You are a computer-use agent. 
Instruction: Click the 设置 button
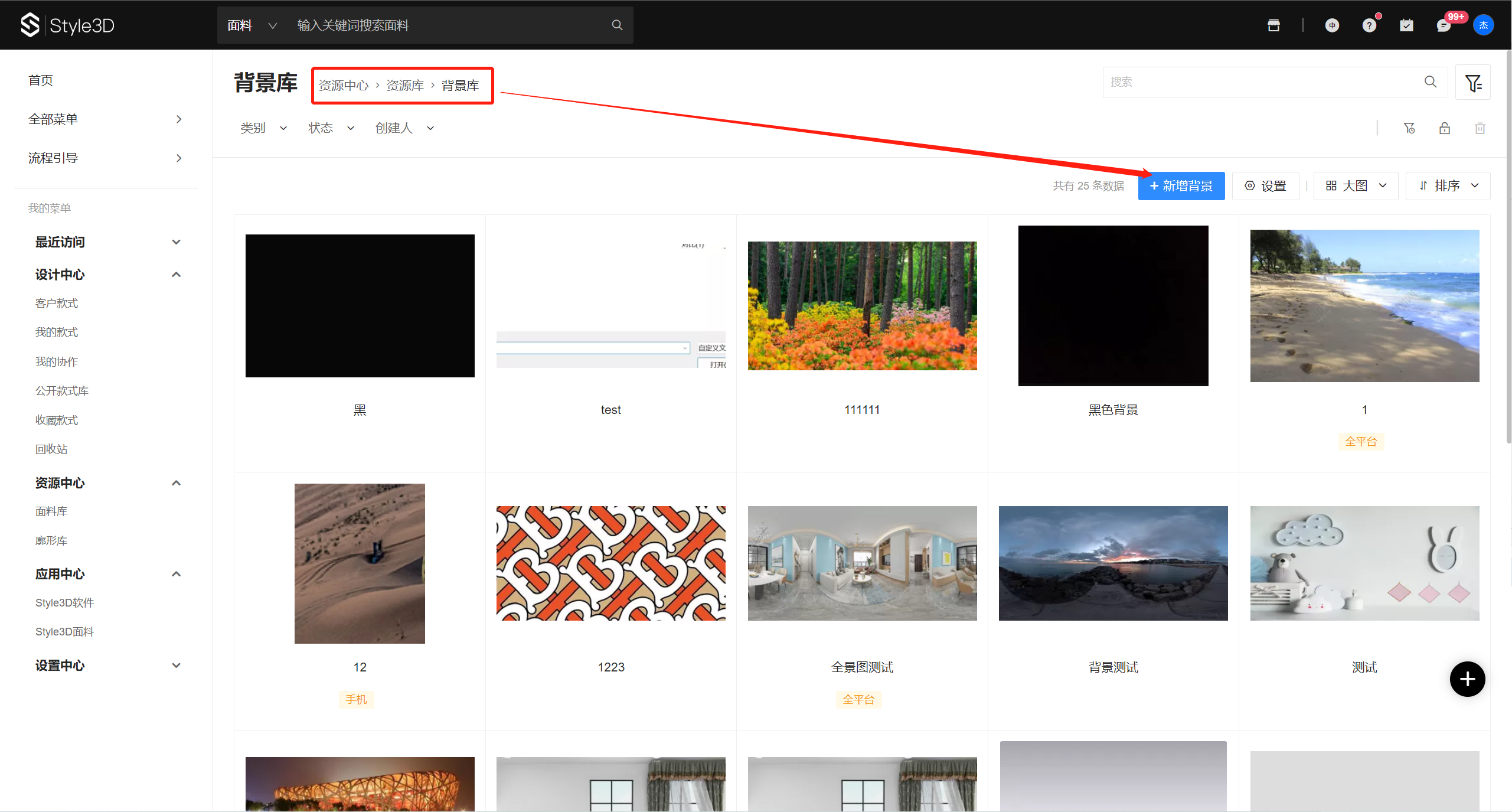[x=1266, y=186]
